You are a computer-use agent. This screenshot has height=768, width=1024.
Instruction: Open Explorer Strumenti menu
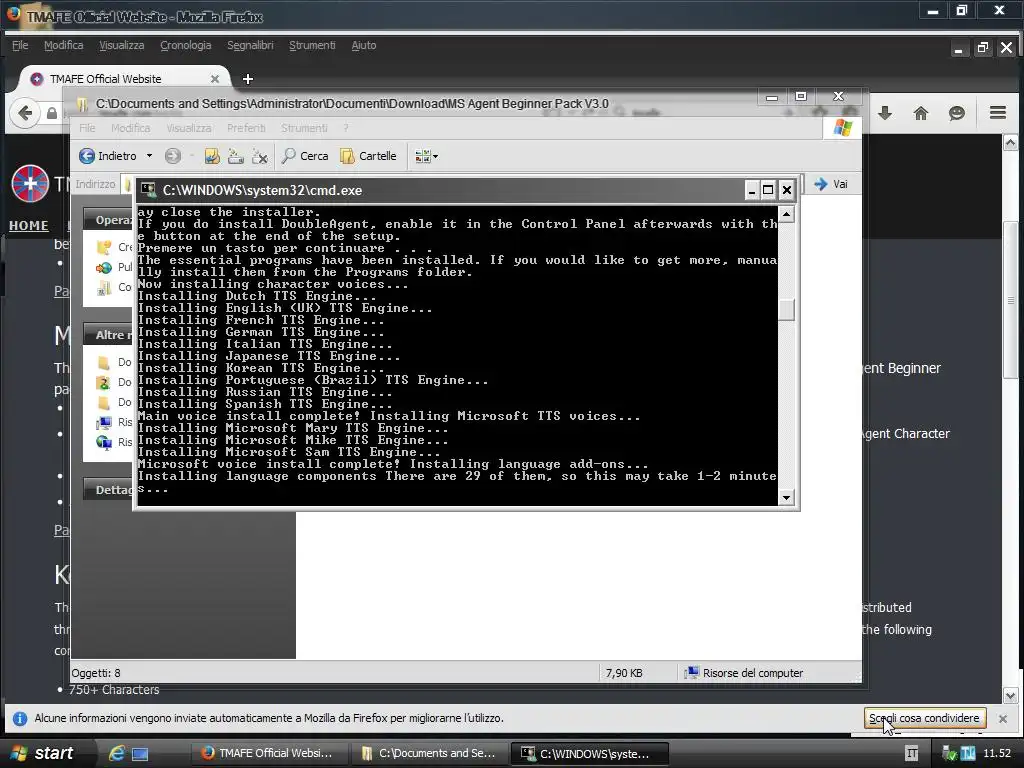click(304, 128)
